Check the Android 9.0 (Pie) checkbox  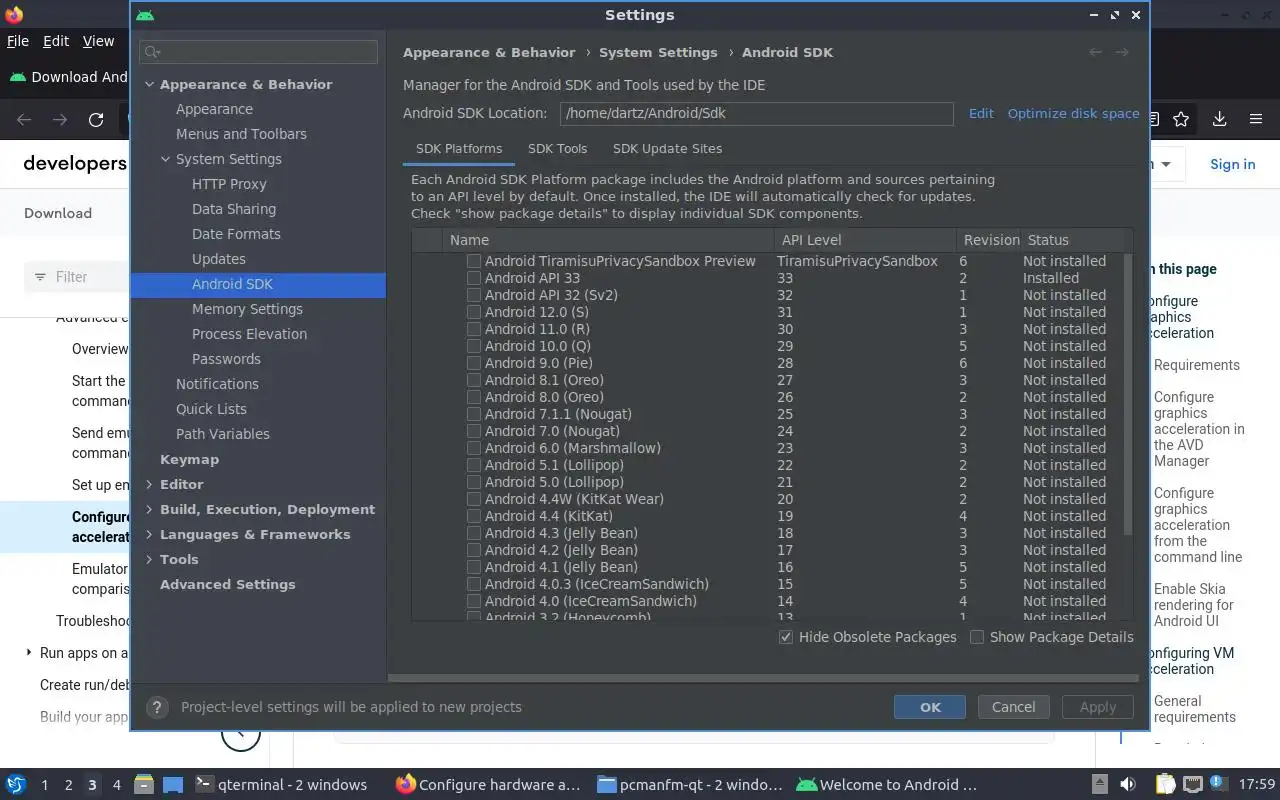(x=474, y=363)
